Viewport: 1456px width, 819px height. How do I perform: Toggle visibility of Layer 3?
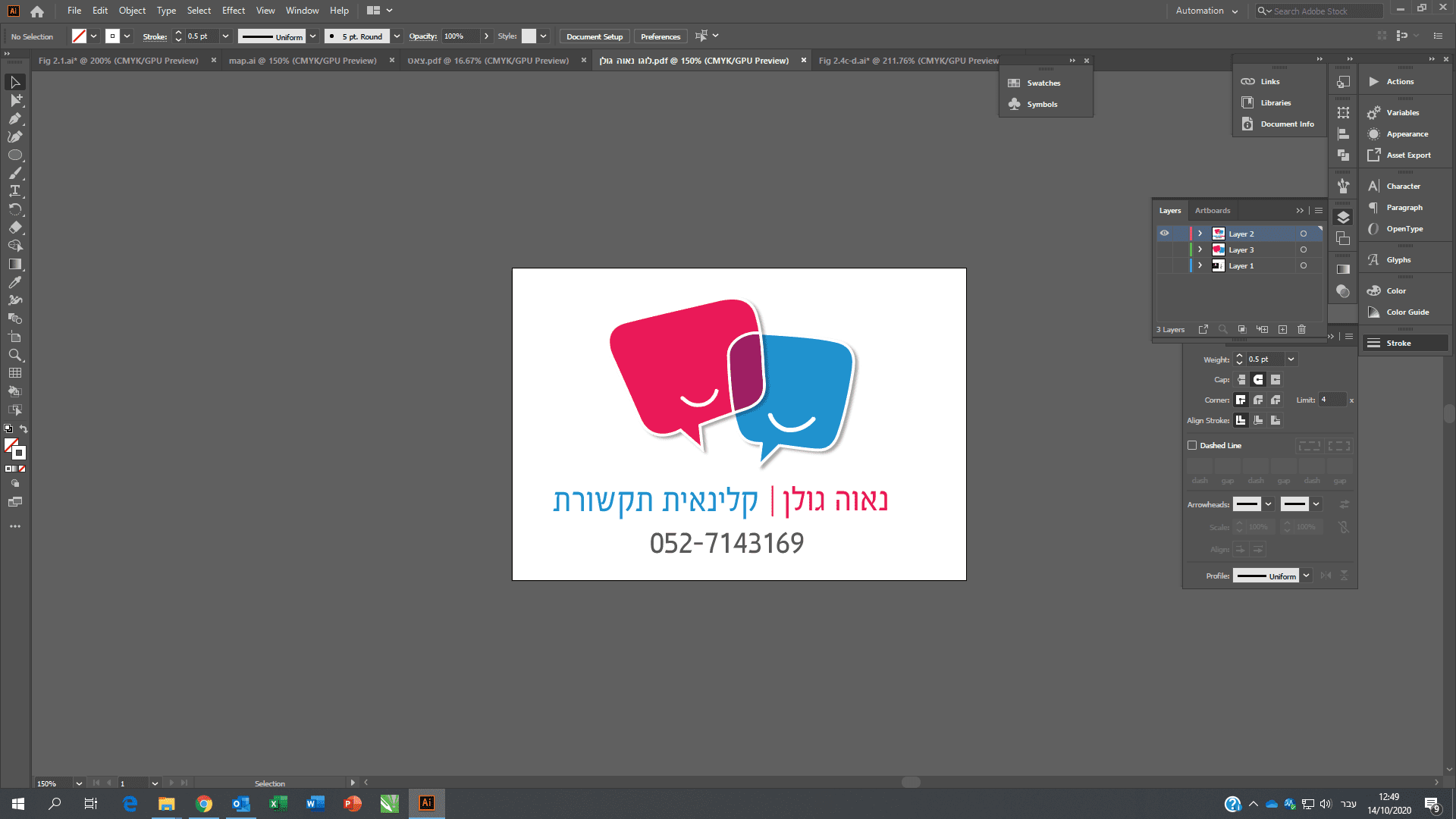(x=1164, y=249)
